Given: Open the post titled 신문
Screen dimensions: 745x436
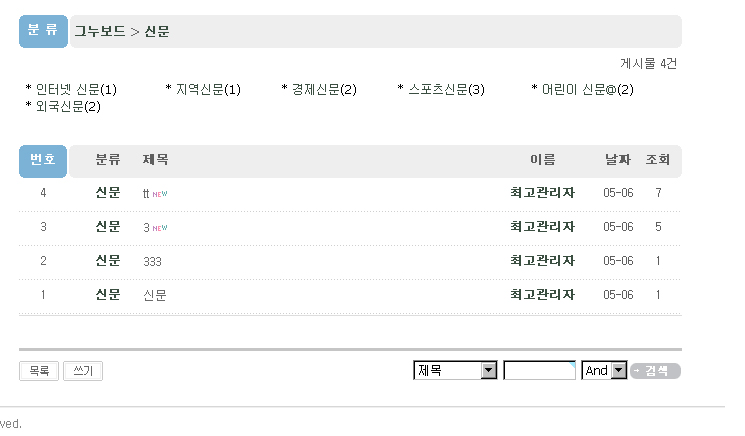Looking at the screenshot, I should click(154, 295).
